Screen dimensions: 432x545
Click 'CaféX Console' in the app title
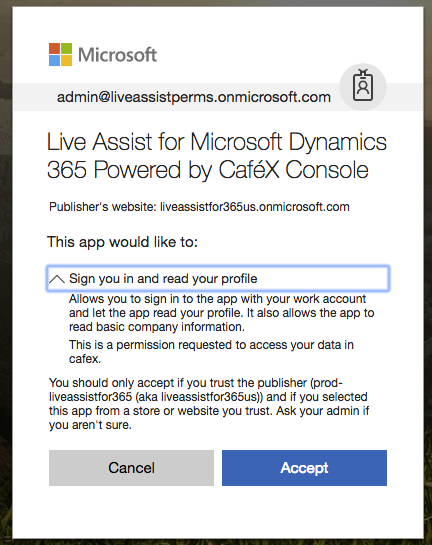[293, 170]
